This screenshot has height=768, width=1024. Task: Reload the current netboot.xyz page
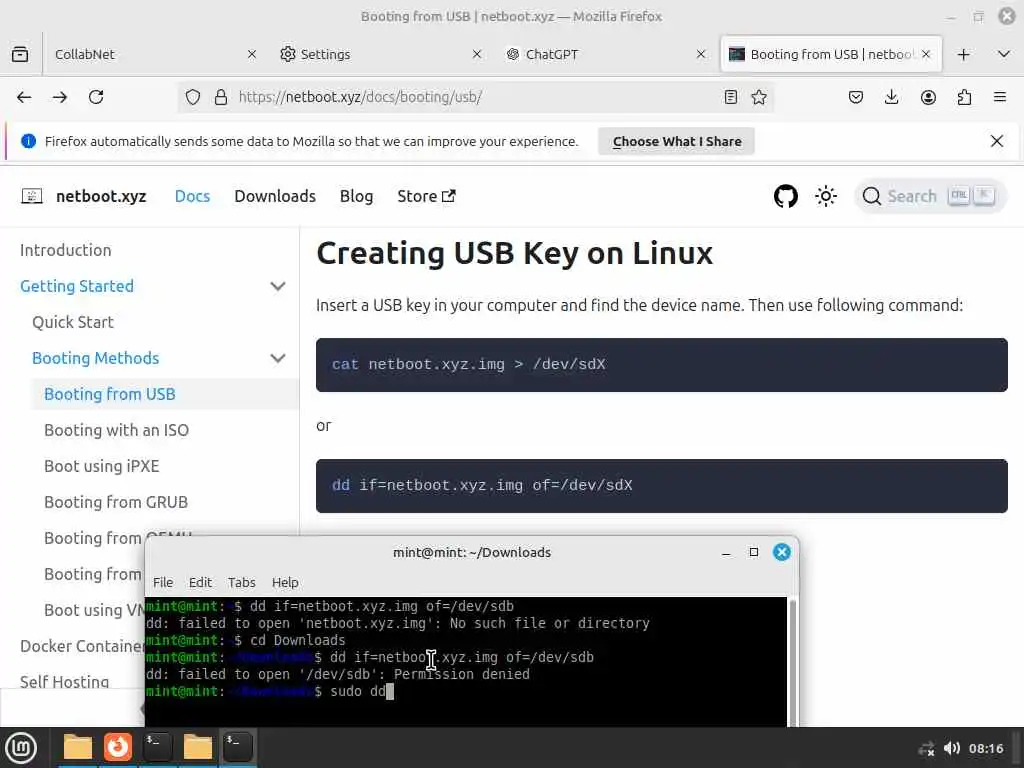pos(96,97)
